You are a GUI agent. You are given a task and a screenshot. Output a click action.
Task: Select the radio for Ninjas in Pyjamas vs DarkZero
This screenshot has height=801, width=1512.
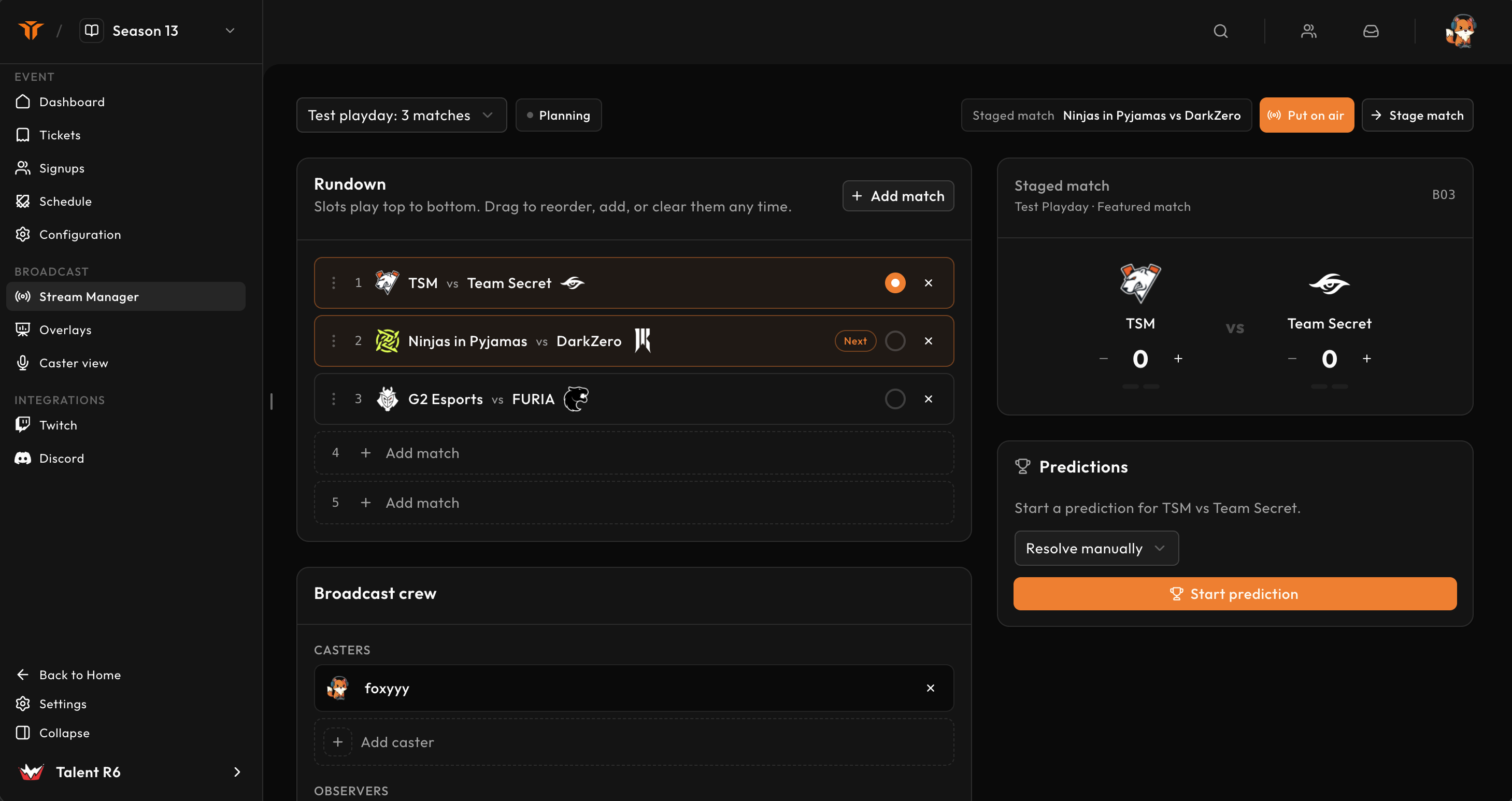(894, 341)
